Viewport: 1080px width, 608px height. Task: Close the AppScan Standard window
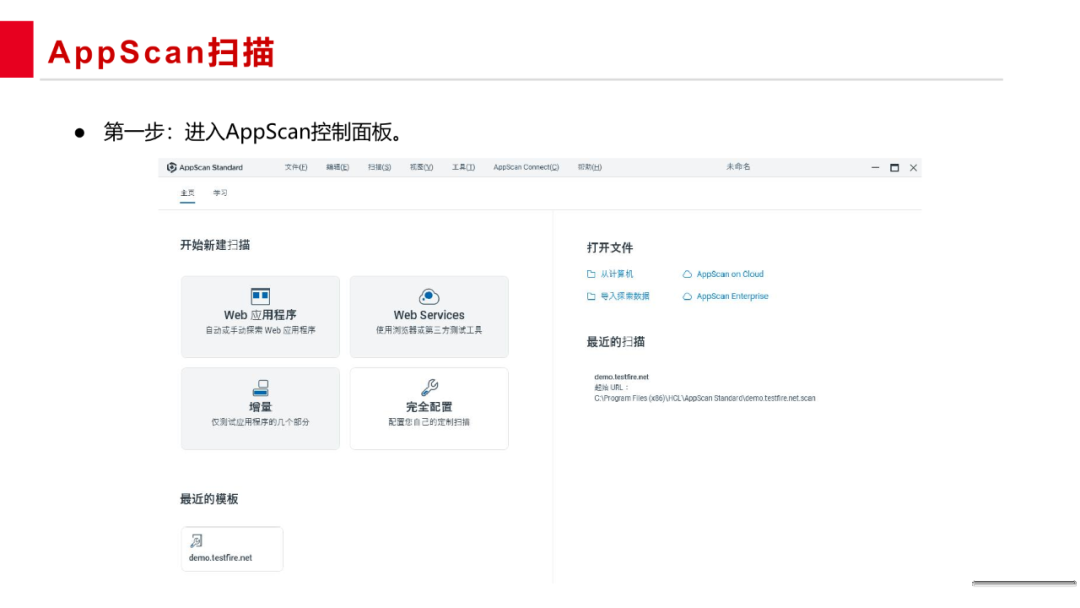coord(913,167)
